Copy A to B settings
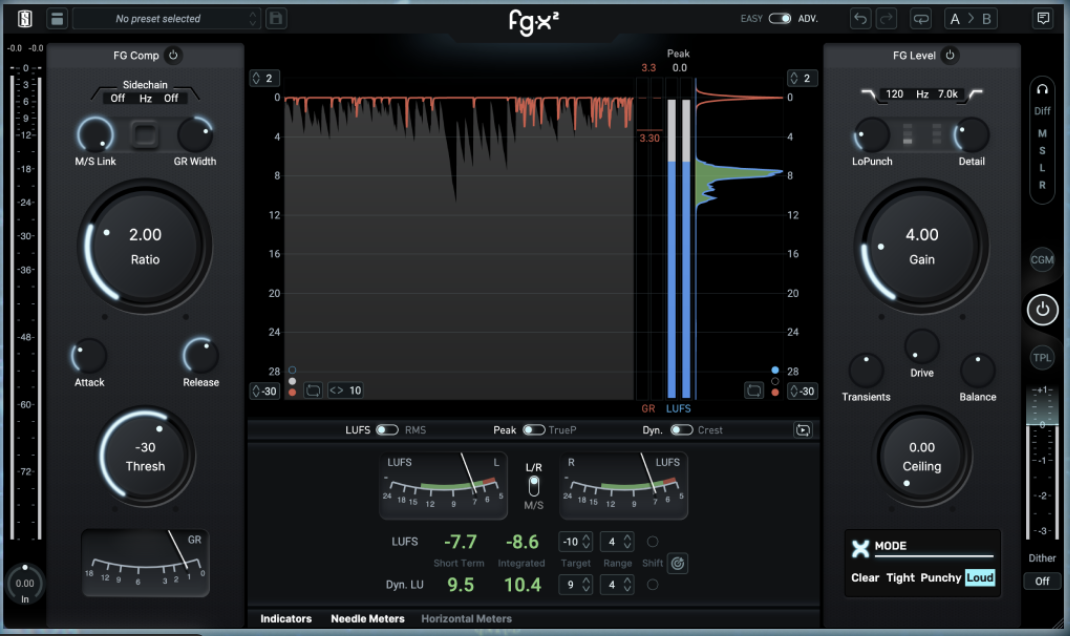The height and width of the screenshot is (636, 1070). (x=970, y=18)
